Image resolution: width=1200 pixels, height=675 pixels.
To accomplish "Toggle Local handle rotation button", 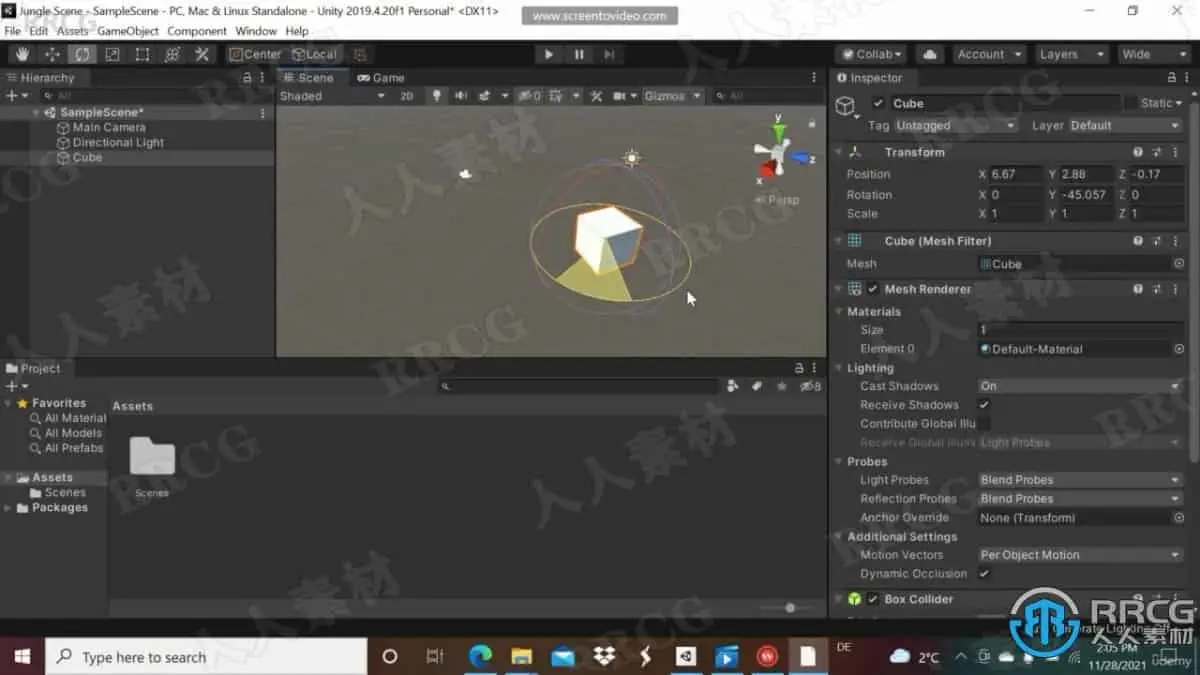I will 314,54.
